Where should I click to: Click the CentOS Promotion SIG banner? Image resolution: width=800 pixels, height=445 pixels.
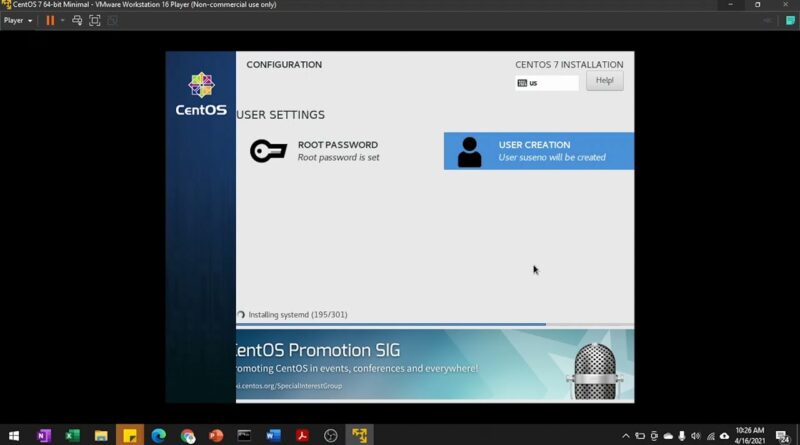coord(435,365)
